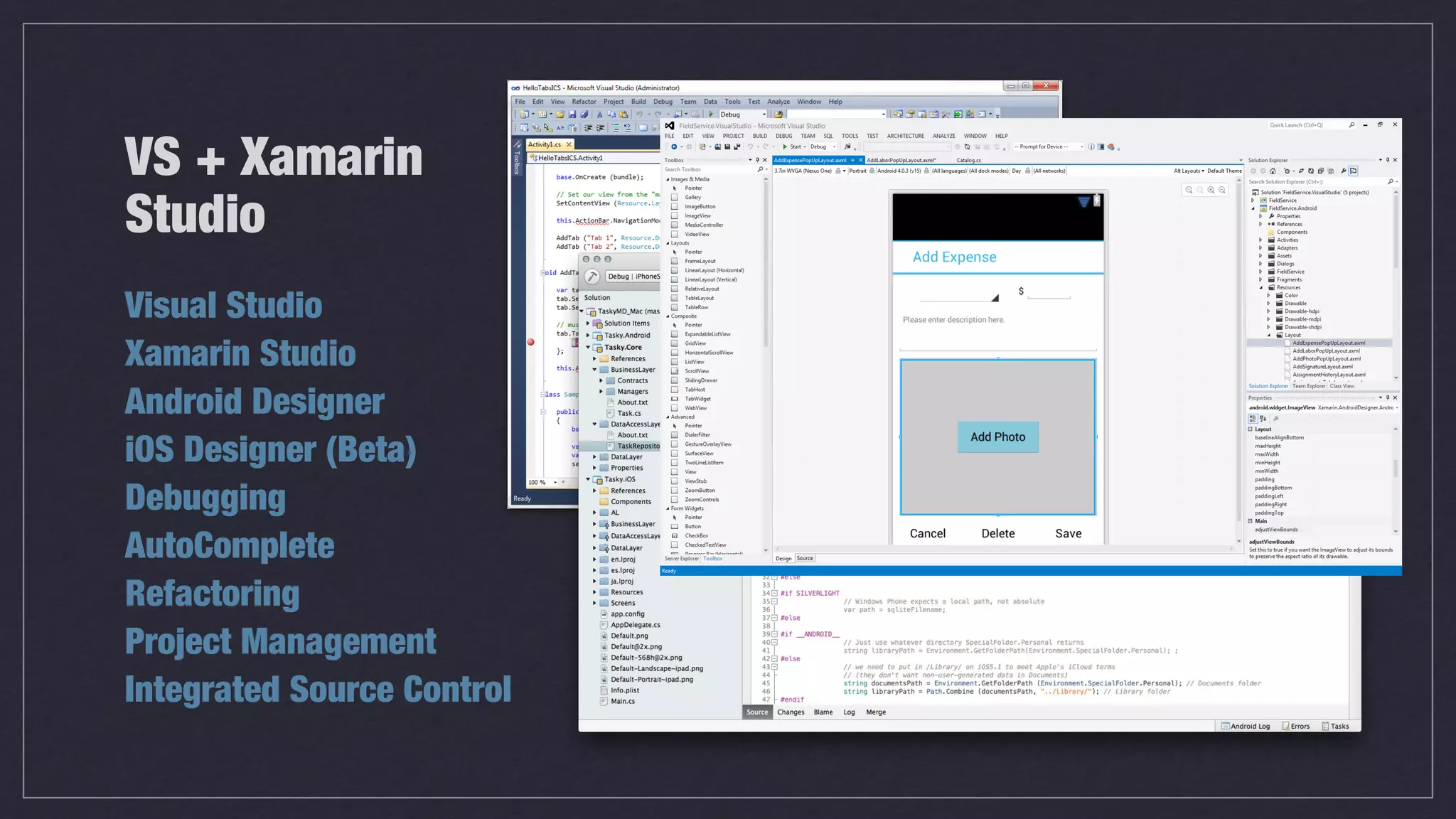Image resolution: width=1456 pixels, height=819 pixels.
Task: Collapse the Images & Media group in Toolbox
Action: (x=668, y=179)
